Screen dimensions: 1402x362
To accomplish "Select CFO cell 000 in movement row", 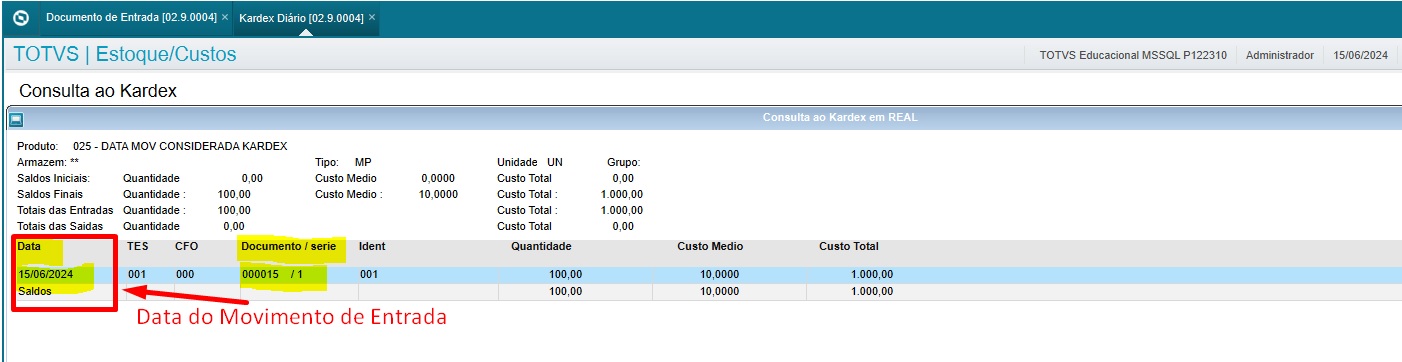I will coord(185,274).
